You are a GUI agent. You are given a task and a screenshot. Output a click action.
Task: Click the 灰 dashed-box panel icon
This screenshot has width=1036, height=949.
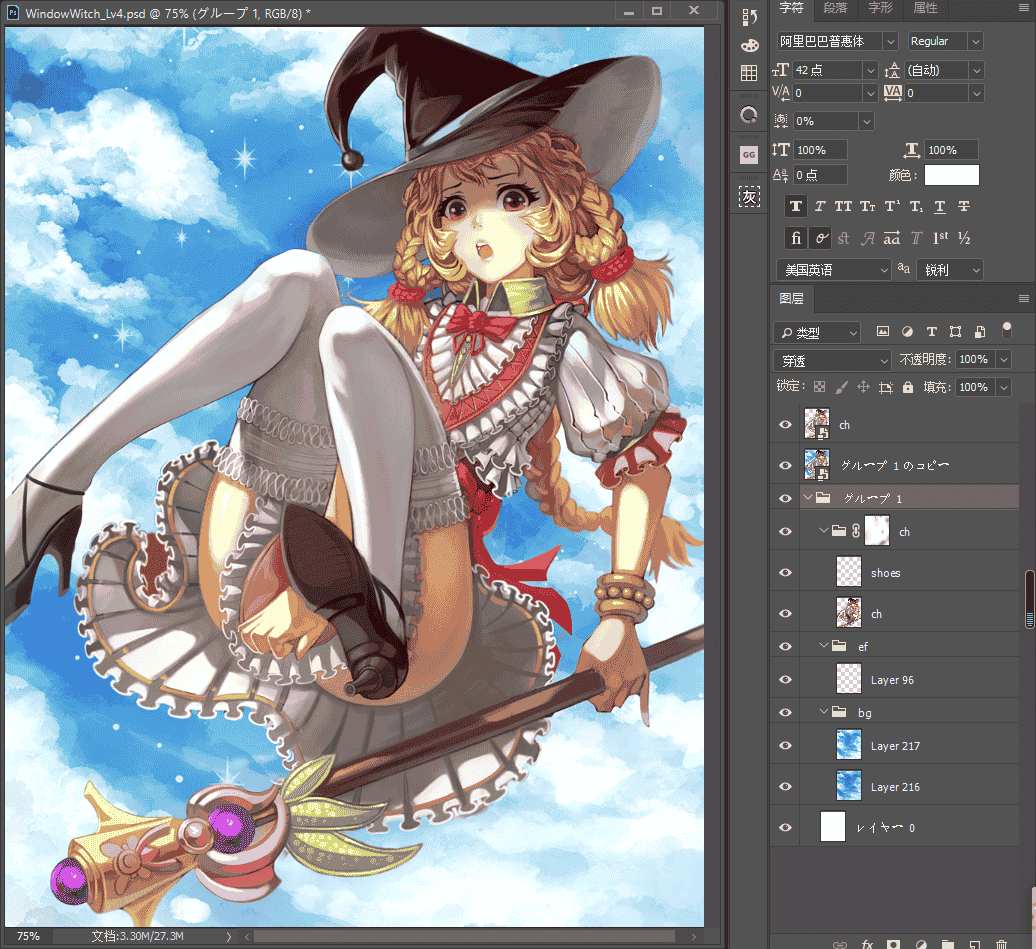point(749,196)
